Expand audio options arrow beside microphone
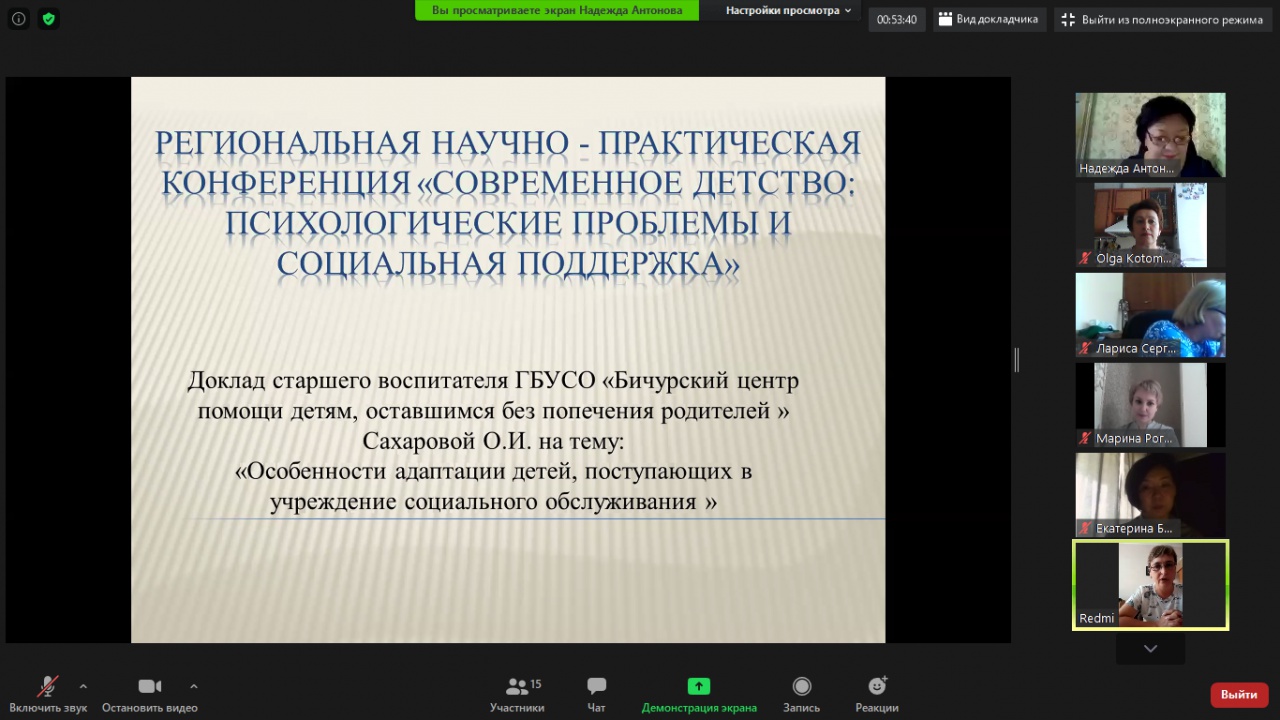The height and width of the screenshot is (720, 1280). pos(83,686)
